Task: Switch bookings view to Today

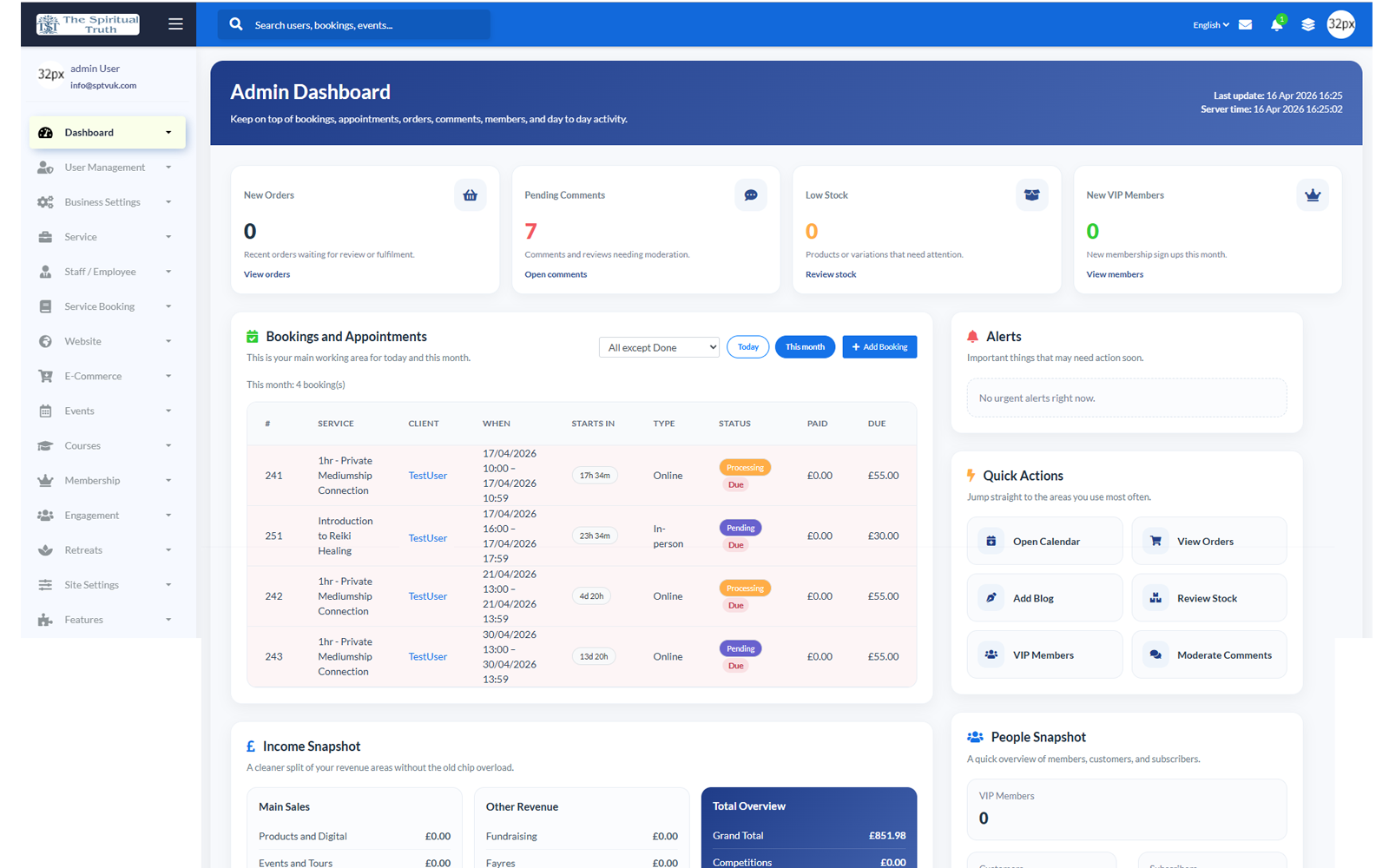Action: (x=747, y=346)
